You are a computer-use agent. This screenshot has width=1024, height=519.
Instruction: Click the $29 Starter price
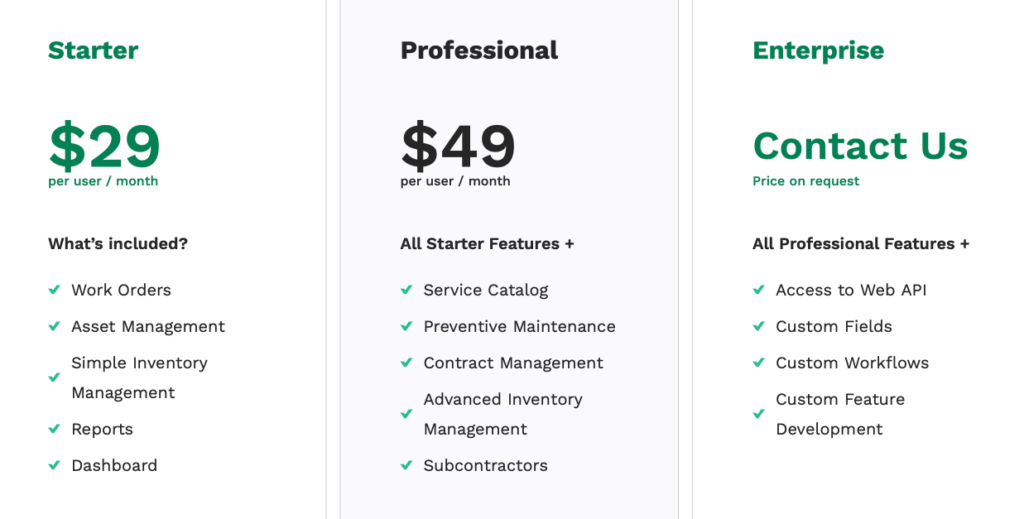pos(104,146)
